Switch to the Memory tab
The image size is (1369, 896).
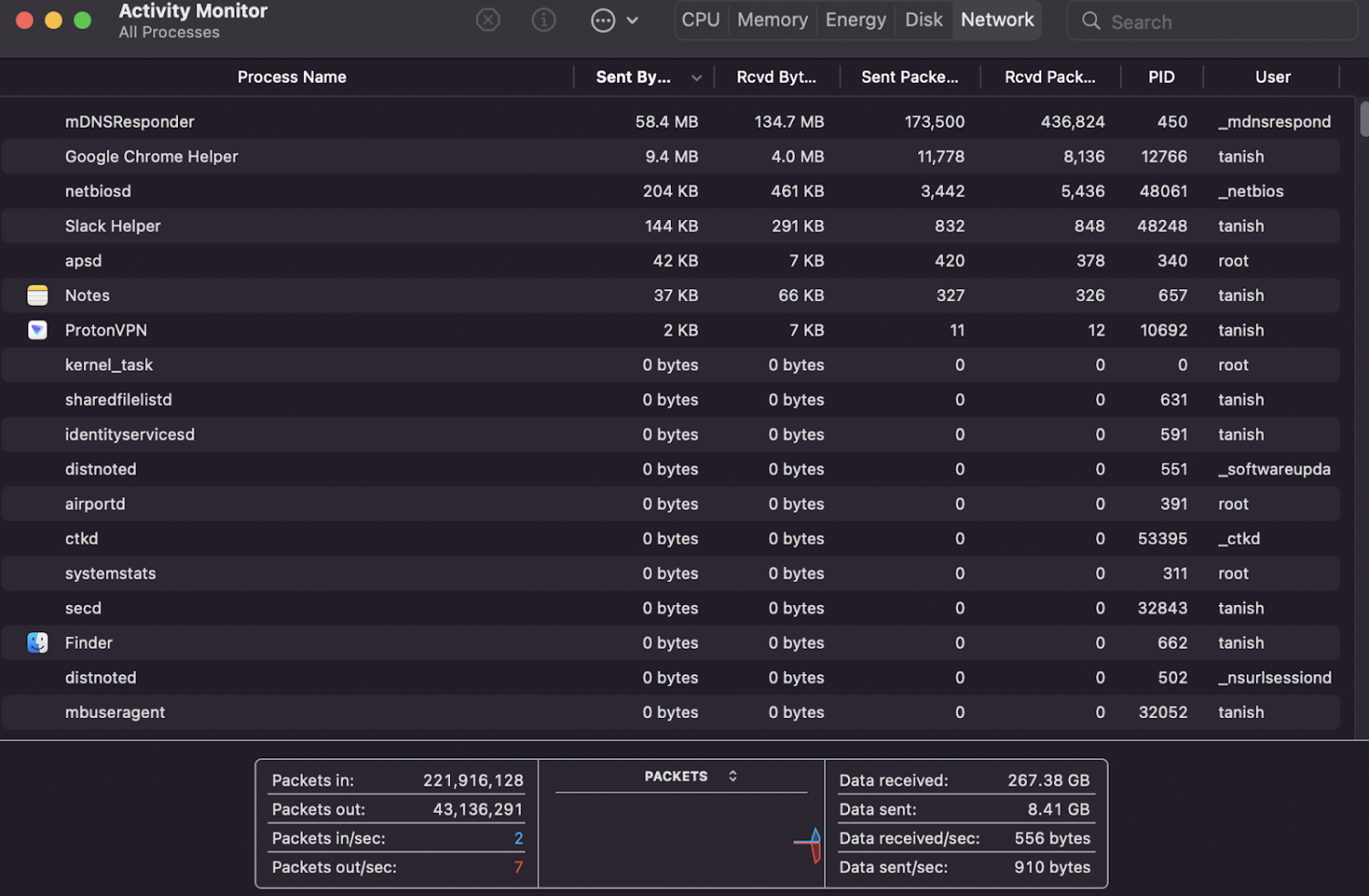coord(772,20)
